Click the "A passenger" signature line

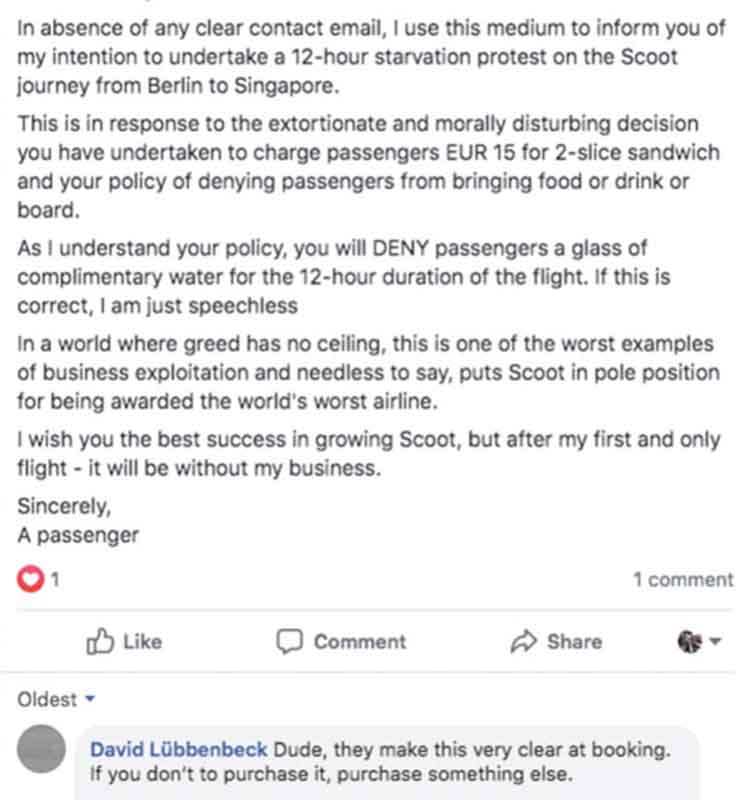coord(78,535)
